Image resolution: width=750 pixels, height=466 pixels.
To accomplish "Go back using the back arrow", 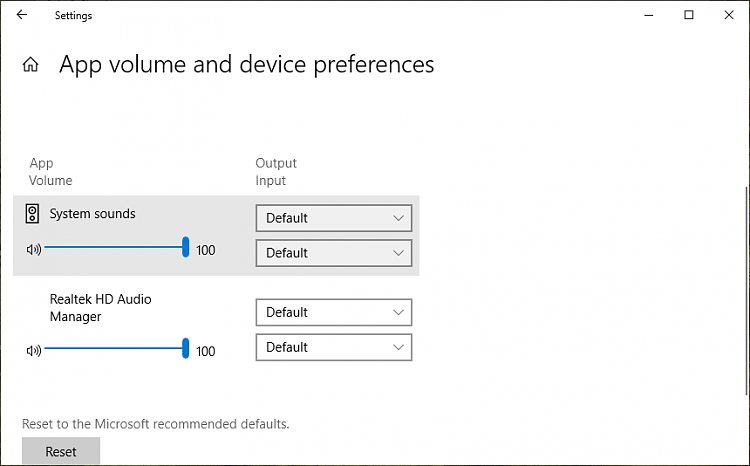I will pos(22,15).
